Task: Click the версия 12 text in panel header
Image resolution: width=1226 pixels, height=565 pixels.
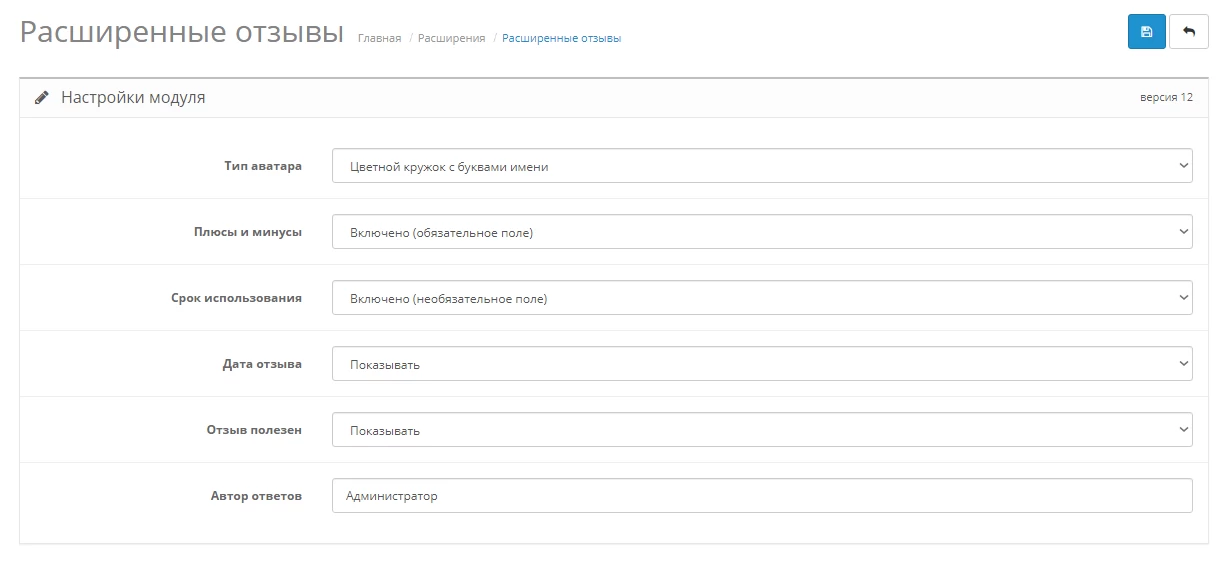Action: (1166, 98)
